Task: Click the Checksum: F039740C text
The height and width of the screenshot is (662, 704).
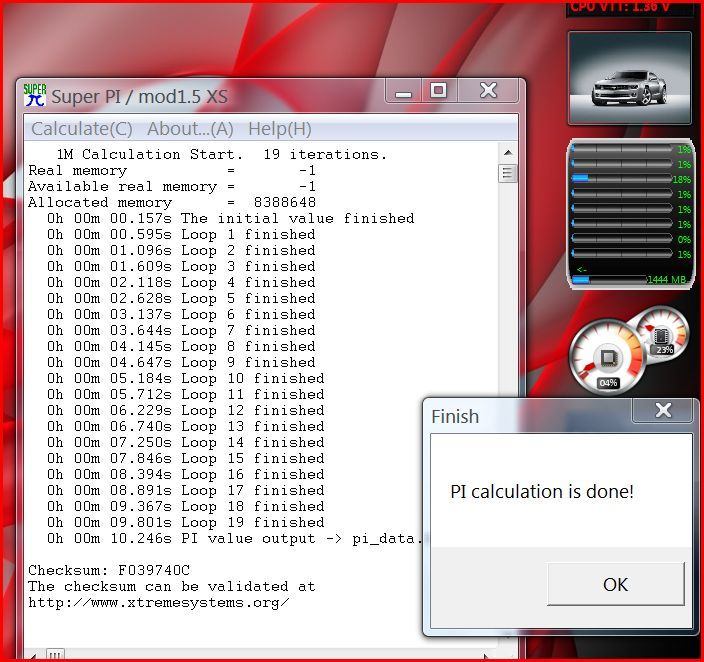Action: click(109, 570)
